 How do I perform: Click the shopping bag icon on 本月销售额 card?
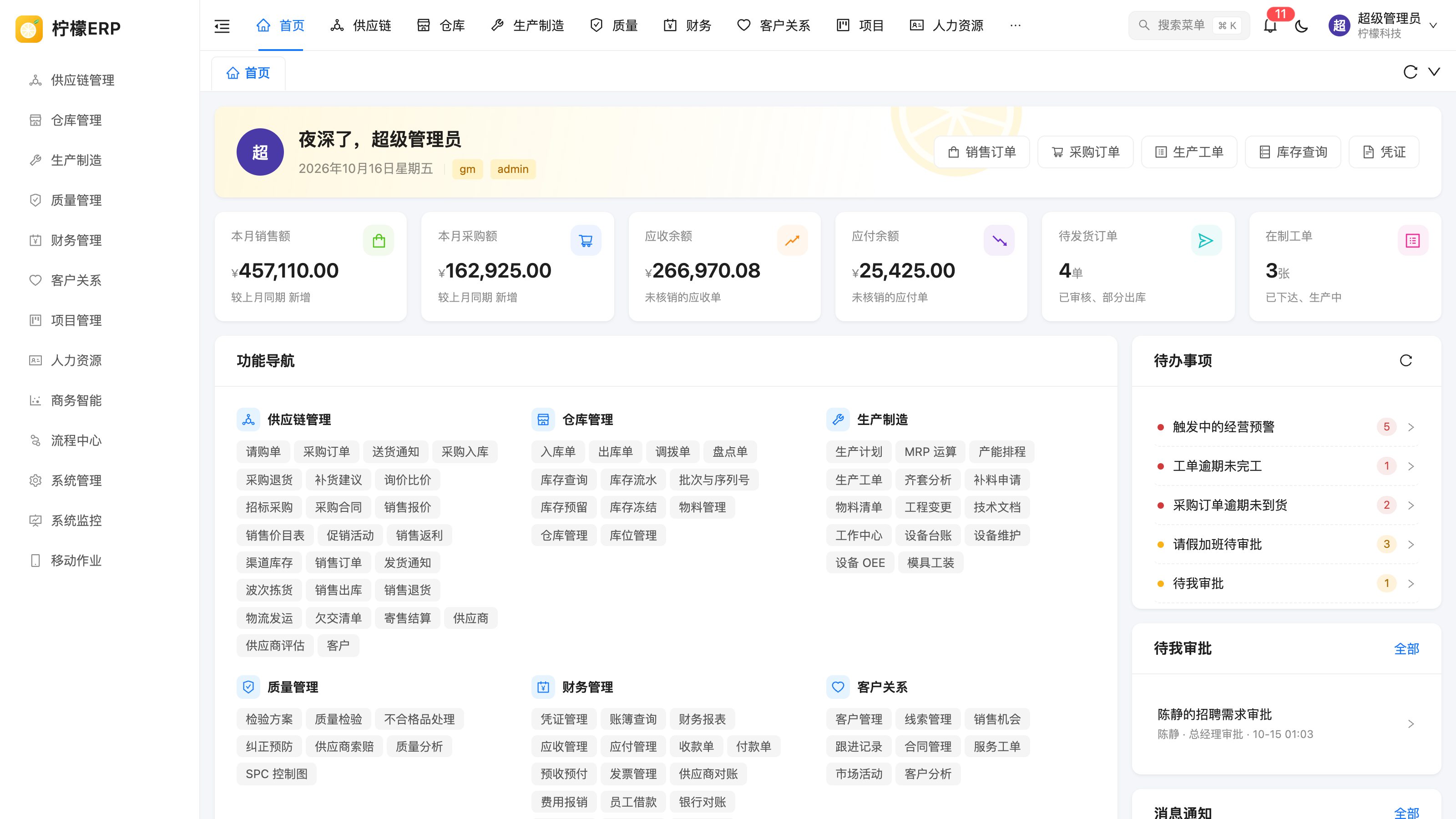[x=379, y=241]
